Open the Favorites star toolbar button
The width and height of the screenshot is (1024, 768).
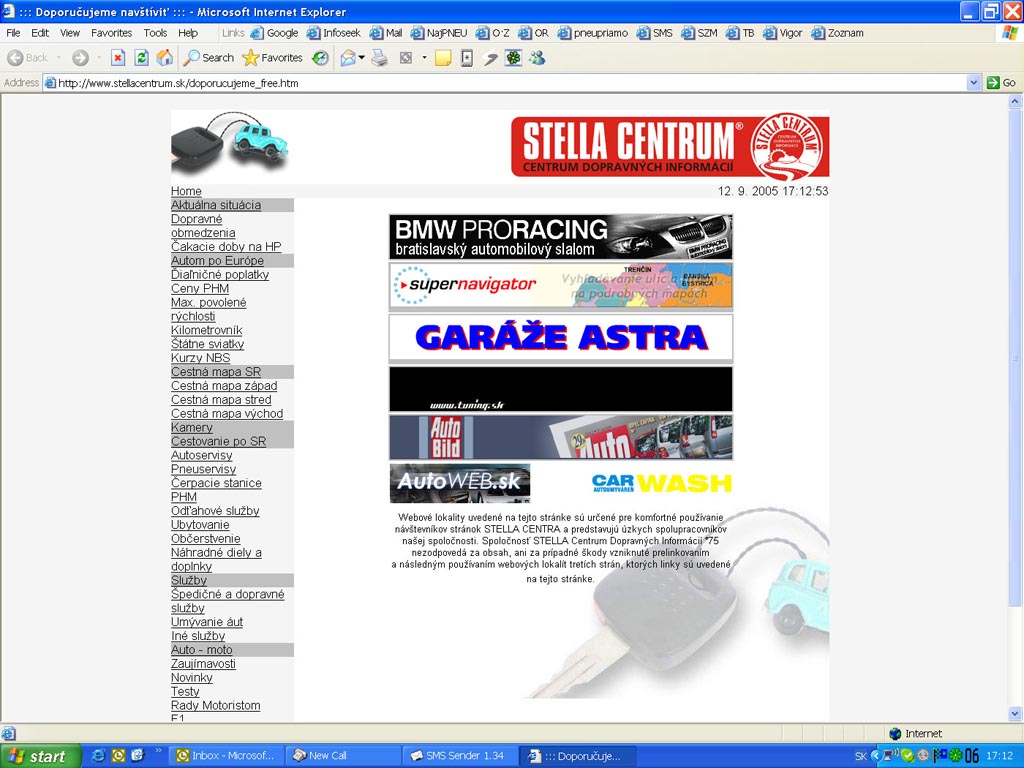pos(272,58)
